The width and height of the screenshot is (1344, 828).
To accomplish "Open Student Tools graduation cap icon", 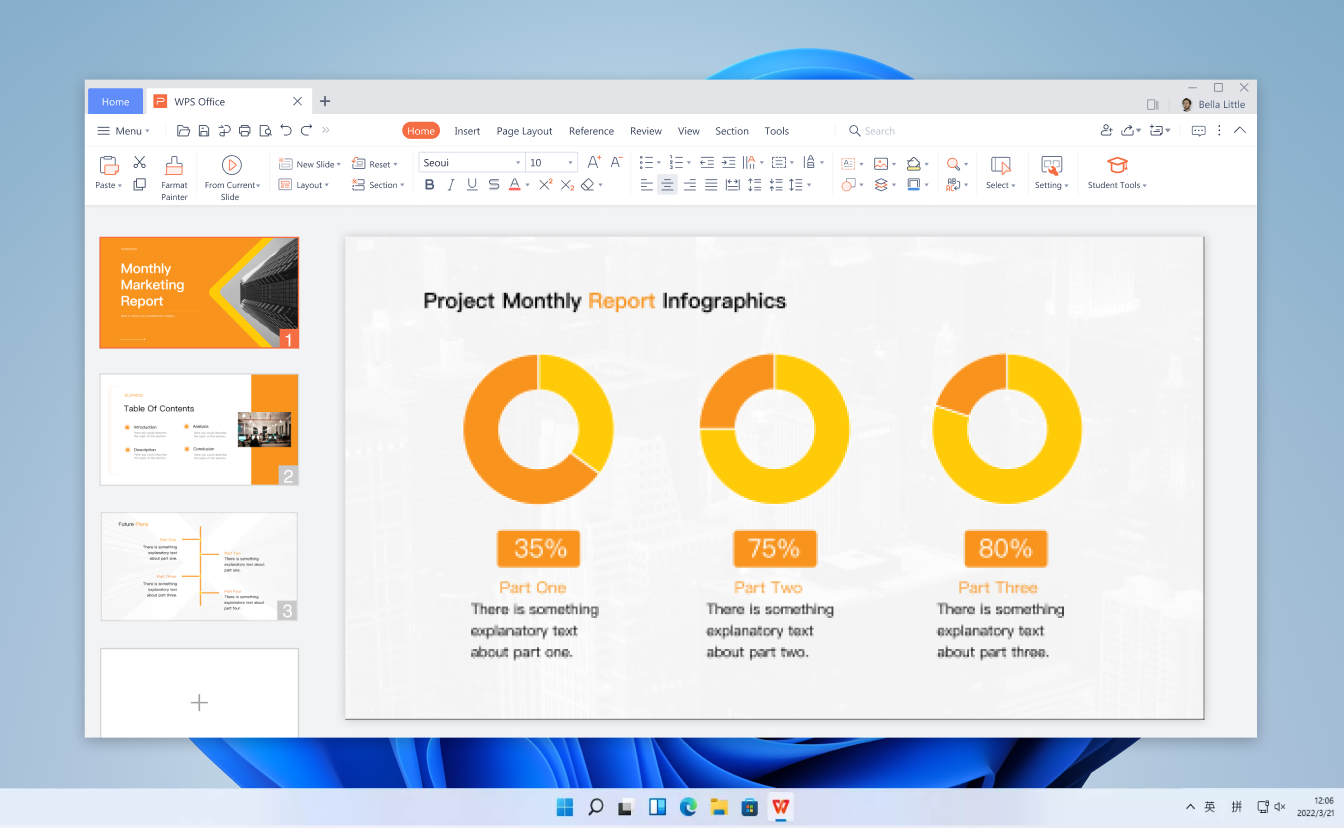I will (1117, 165).
